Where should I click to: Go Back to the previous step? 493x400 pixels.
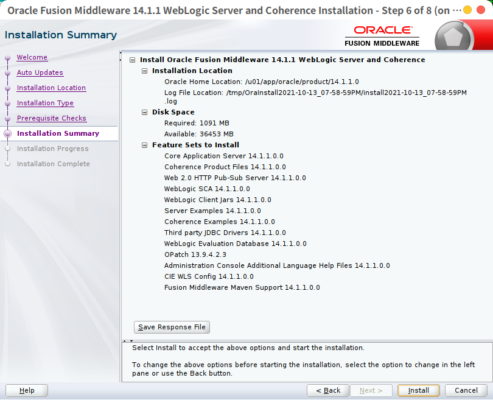[x=328, y=390]
